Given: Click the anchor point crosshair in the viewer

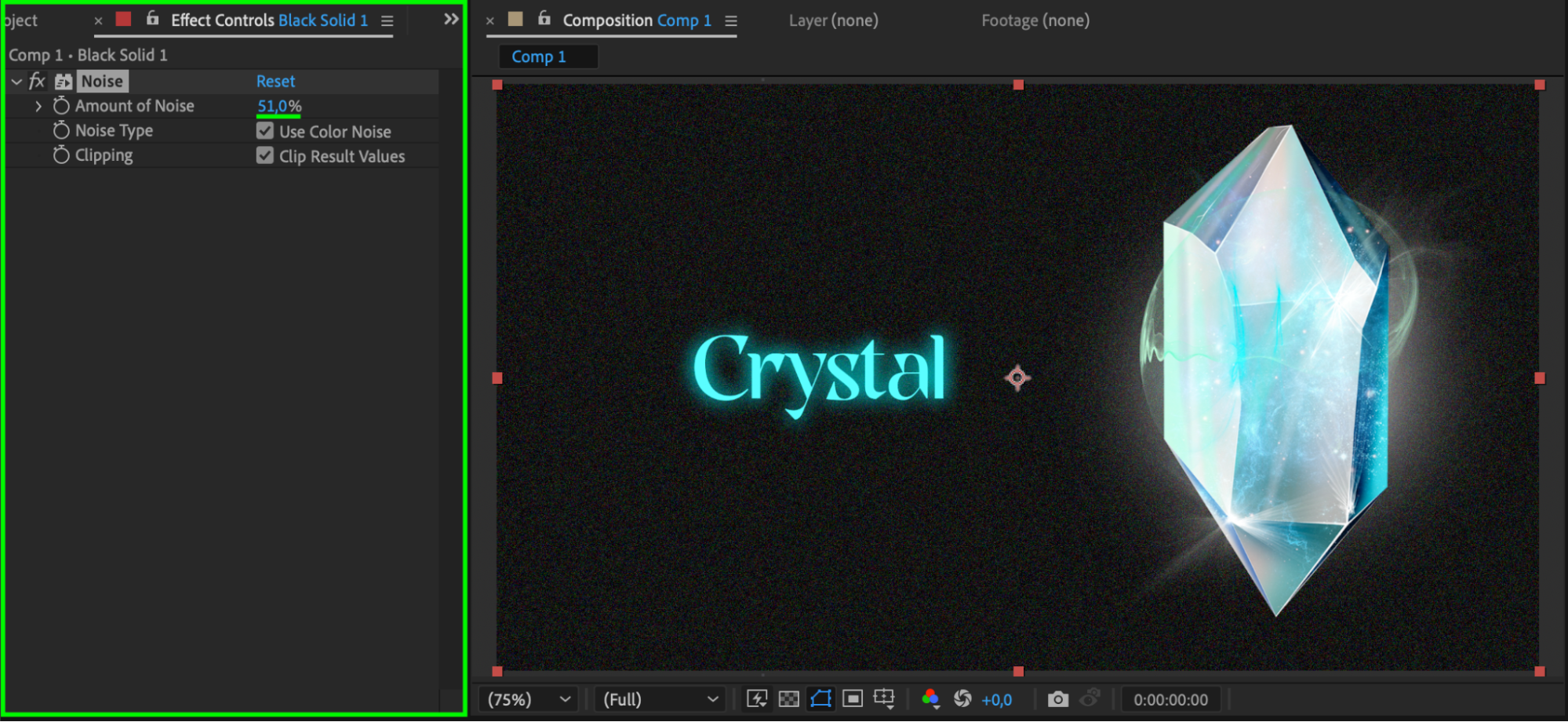Looking at the screenshot, I should [1017, 378].
